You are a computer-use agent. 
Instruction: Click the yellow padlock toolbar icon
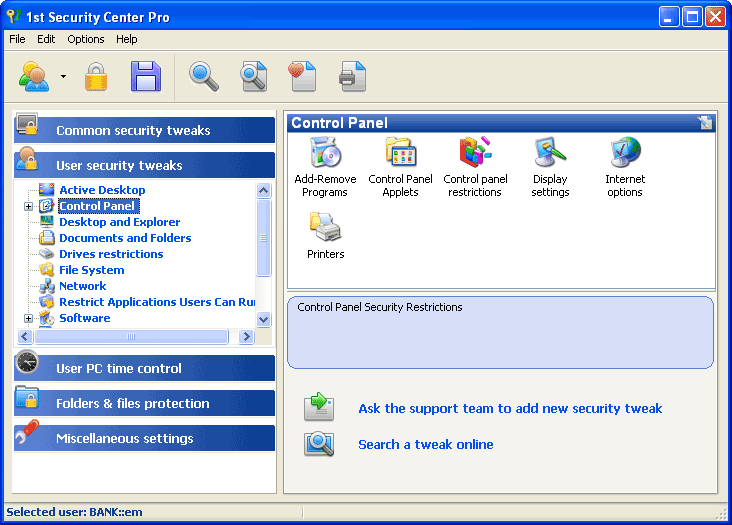tap(96, 77)
